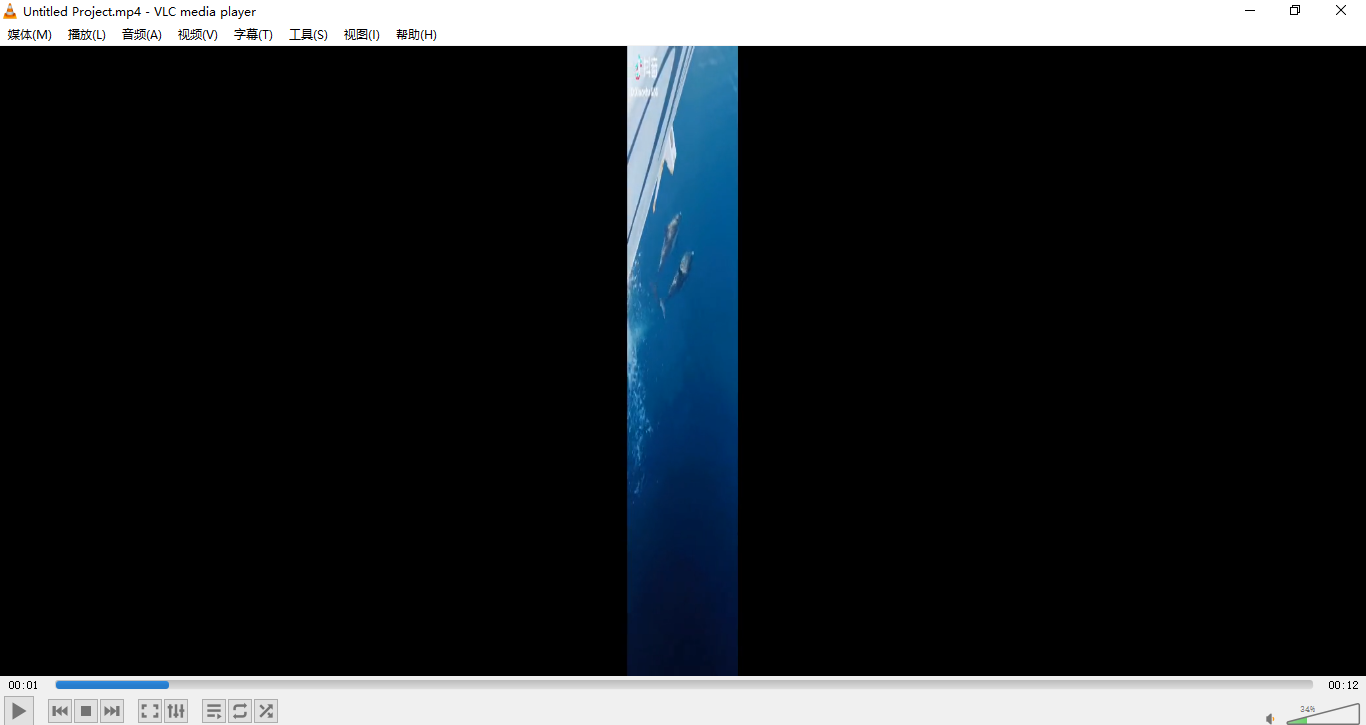The height and width of the screenshot is (725, 1366).
Task: Open the 工具(S) menu
Action: (x=308, y=34)
